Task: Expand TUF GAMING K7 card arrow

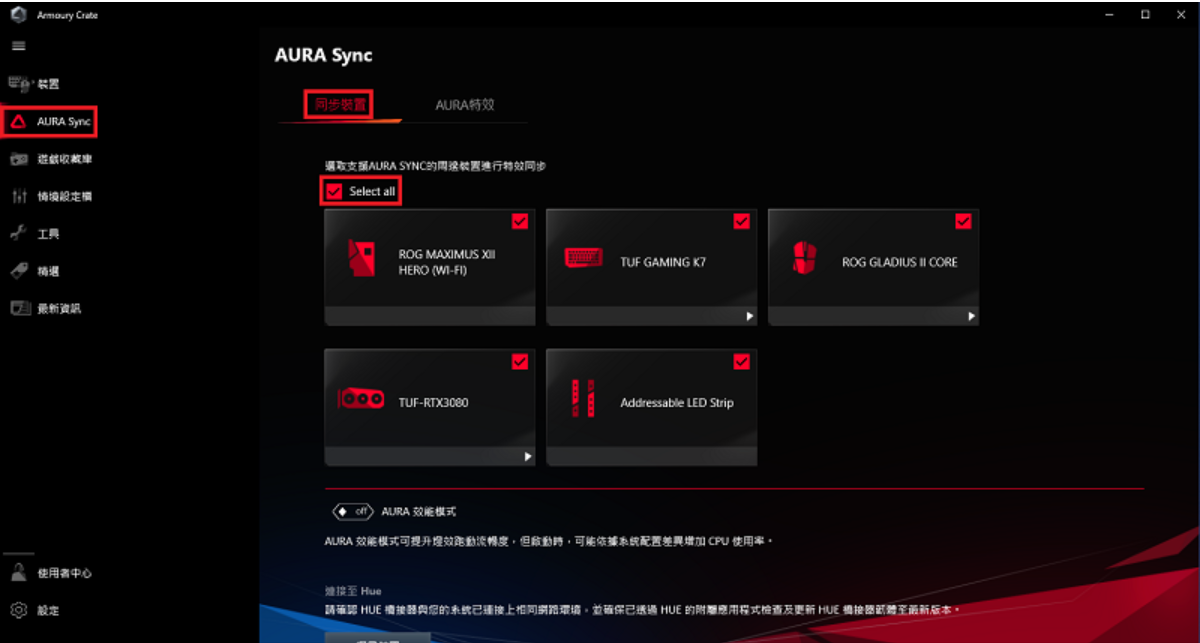Action: point(750,316)
